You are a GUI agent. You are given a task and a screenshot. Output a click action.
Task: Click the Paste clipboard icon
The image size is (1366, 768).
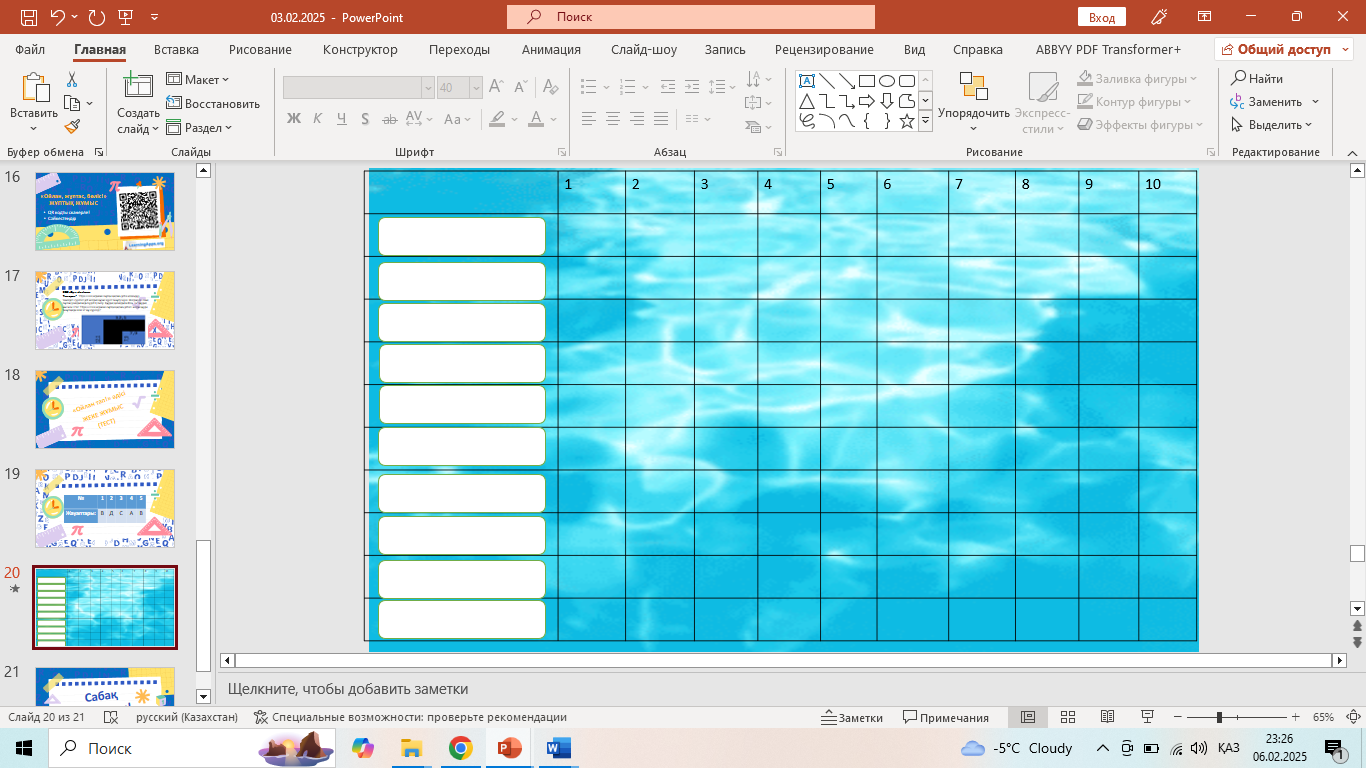(x=34, y=89)
